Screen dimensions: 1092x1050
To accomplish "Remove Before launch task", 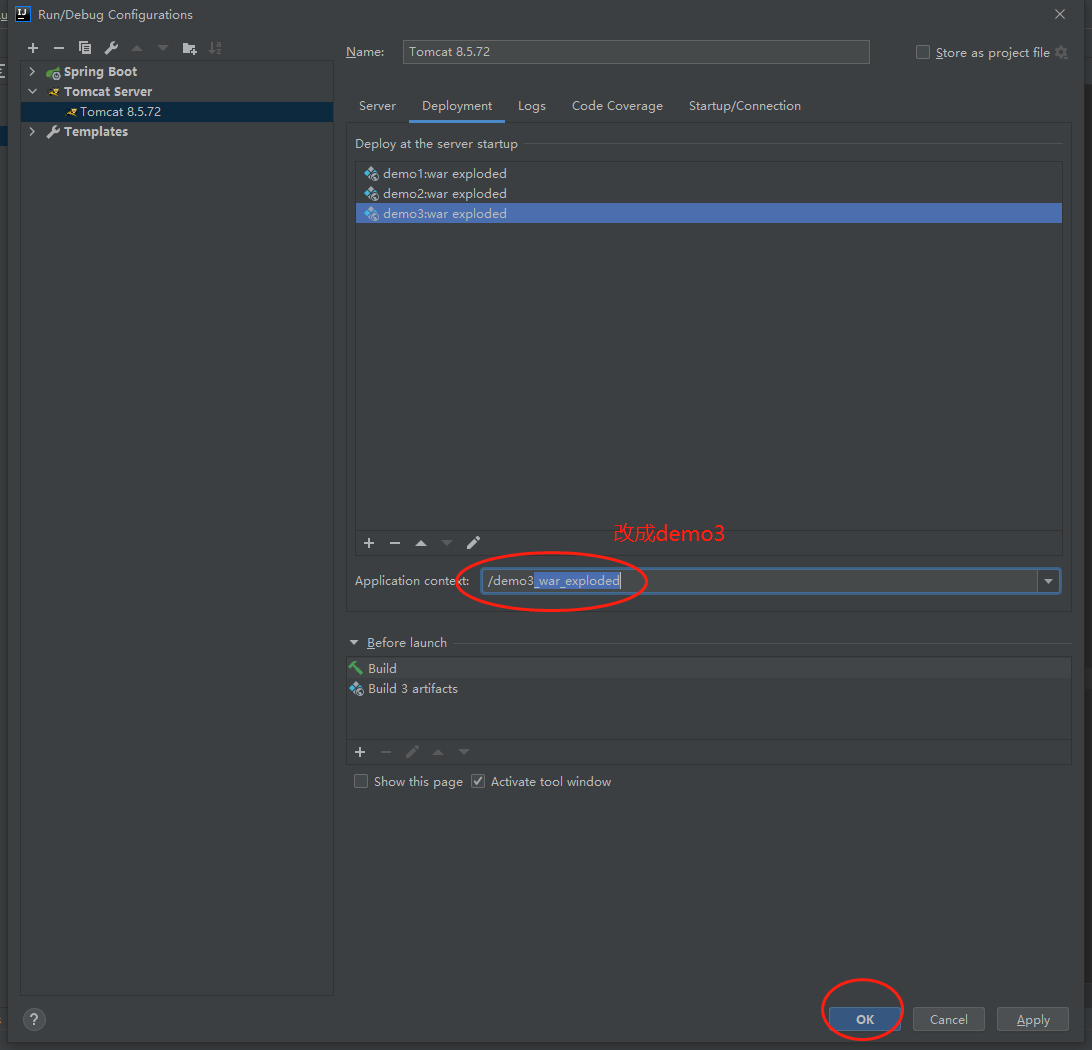I will pyautogui.click(x=386, y=752).
